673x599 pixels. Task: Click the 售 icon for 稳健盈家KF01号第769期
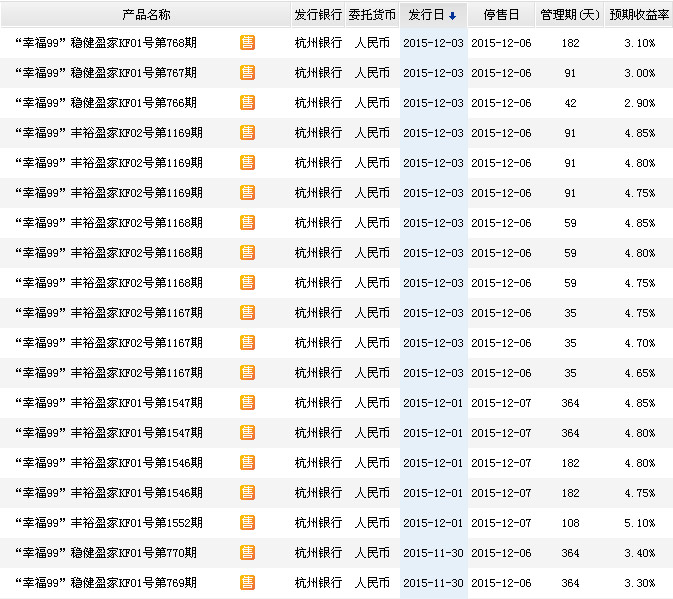[x=247, y=583]
